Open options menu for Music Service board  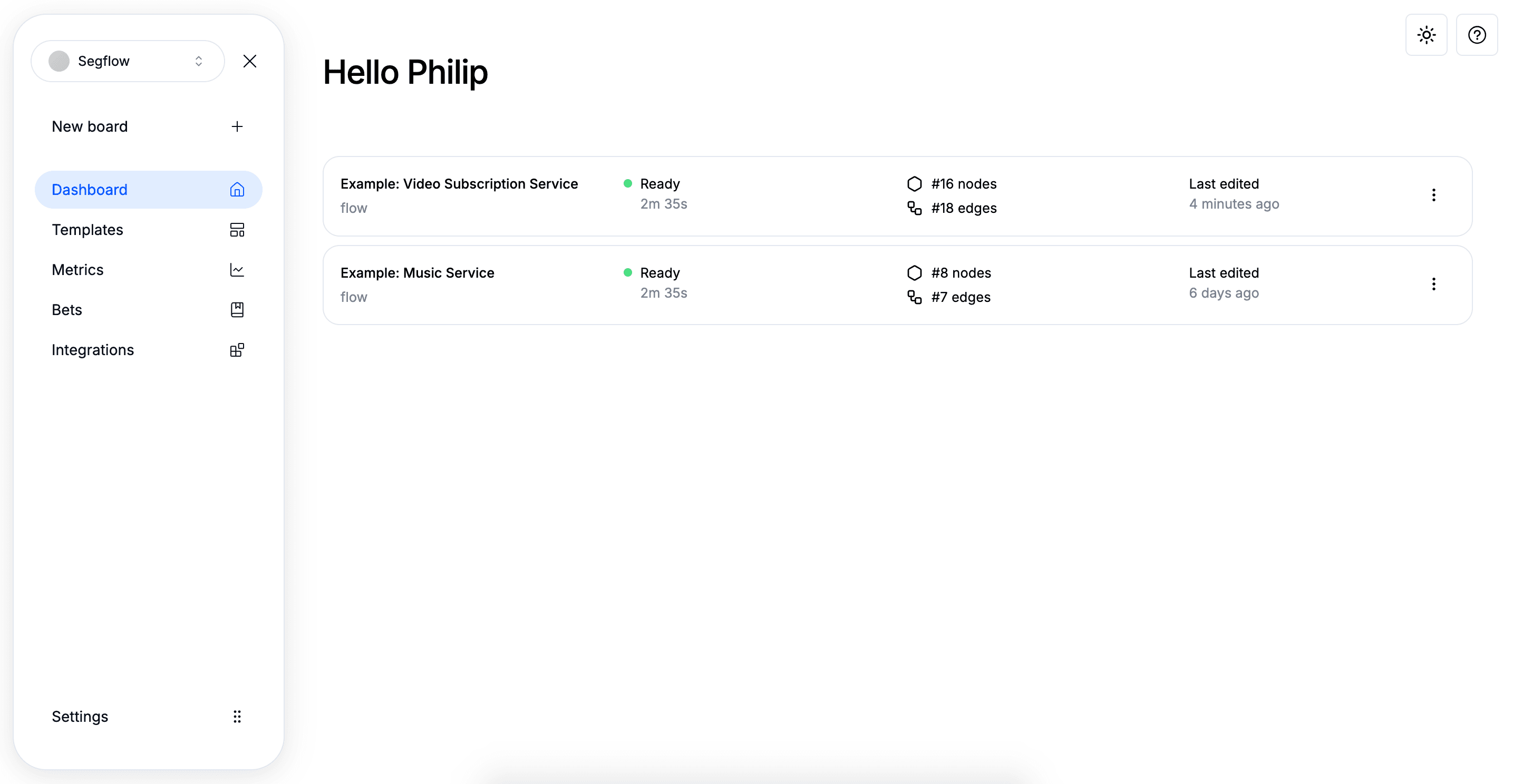pyautogui.click(x=1434, y=285)
